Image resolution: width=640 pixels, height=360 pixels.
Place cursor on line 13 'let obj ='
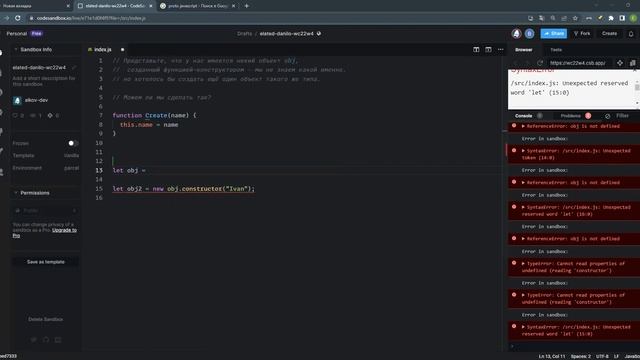click(129, 170)
